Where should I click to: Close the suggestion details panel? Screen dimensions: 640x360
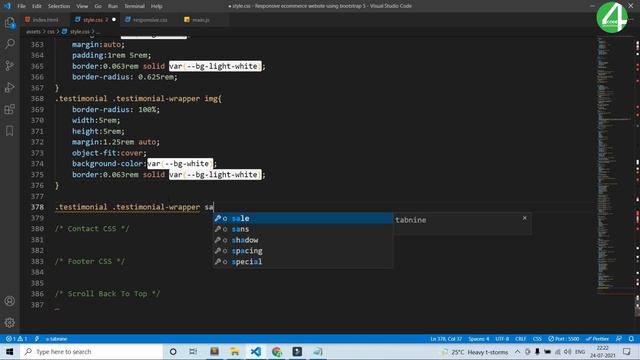524,218
